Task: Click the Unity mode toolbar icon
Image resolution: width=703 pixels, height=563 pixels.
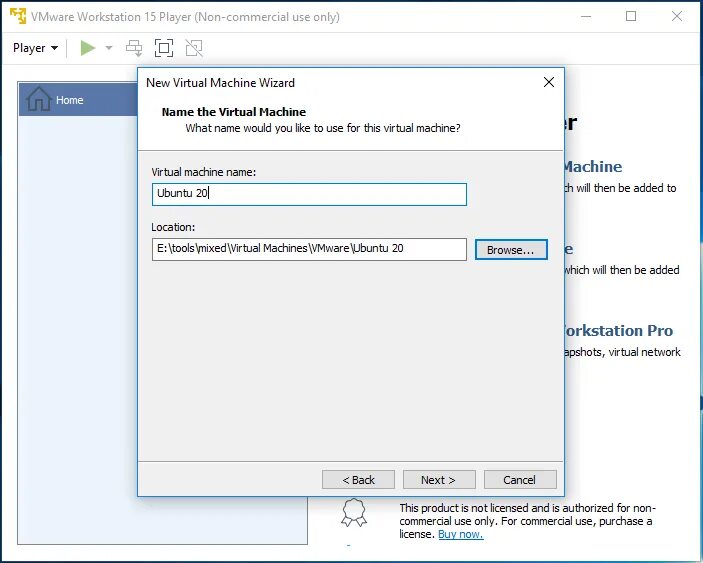Action: tap(194, 48)
